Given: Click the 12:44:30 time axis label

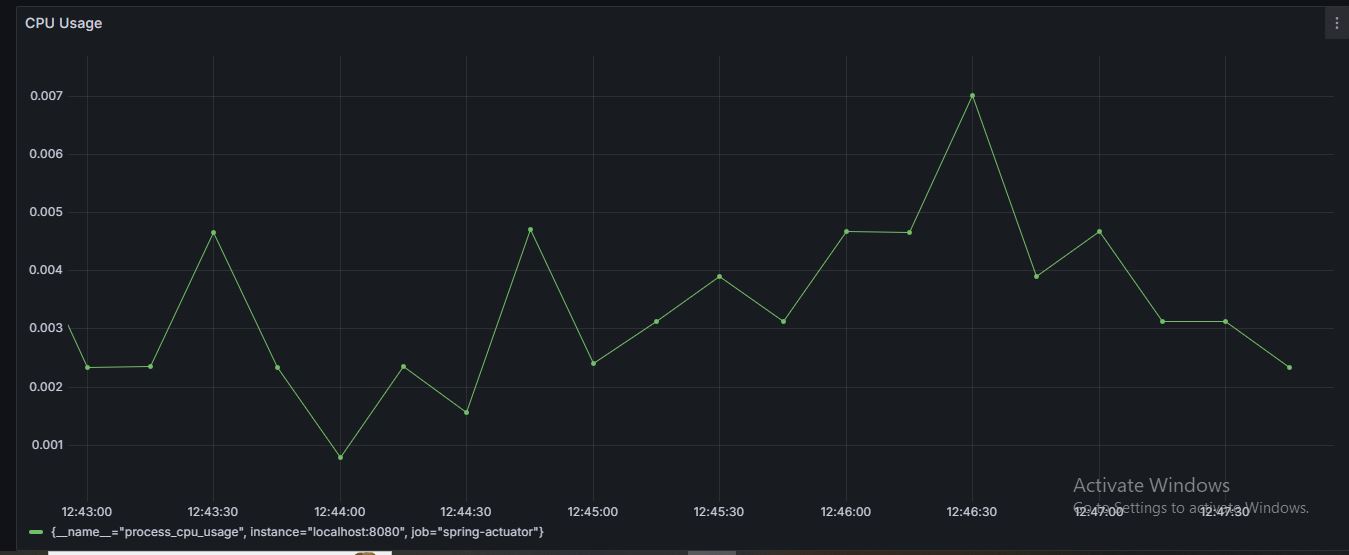Looking at the screenshot, I should pos(466,511).
